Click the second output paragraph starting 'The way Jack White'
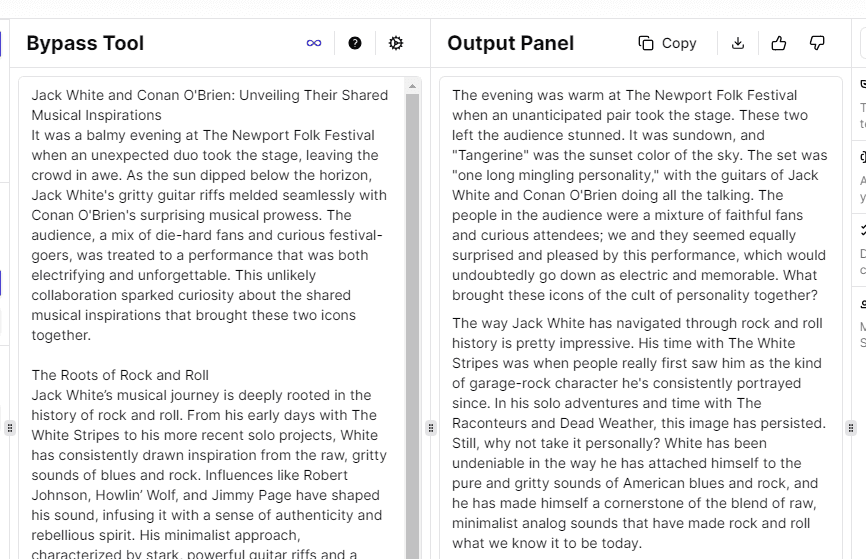The image size is (866, 559). click(x=639, y=433)
